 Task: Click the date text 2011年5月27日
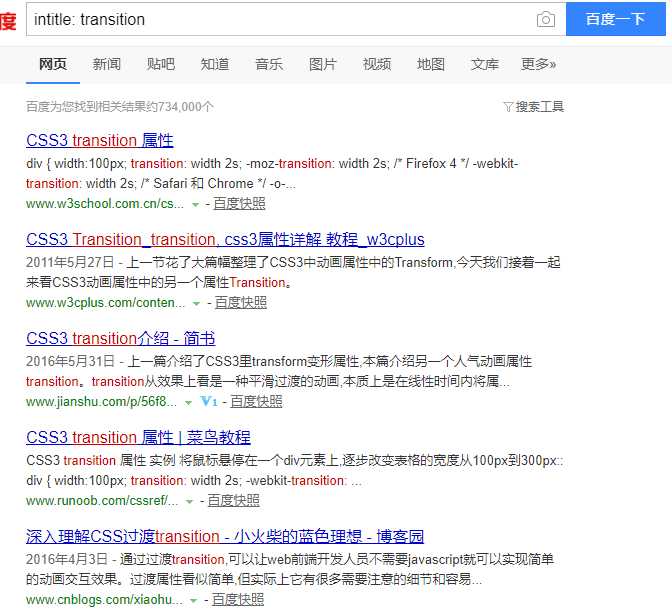[70, 262]
